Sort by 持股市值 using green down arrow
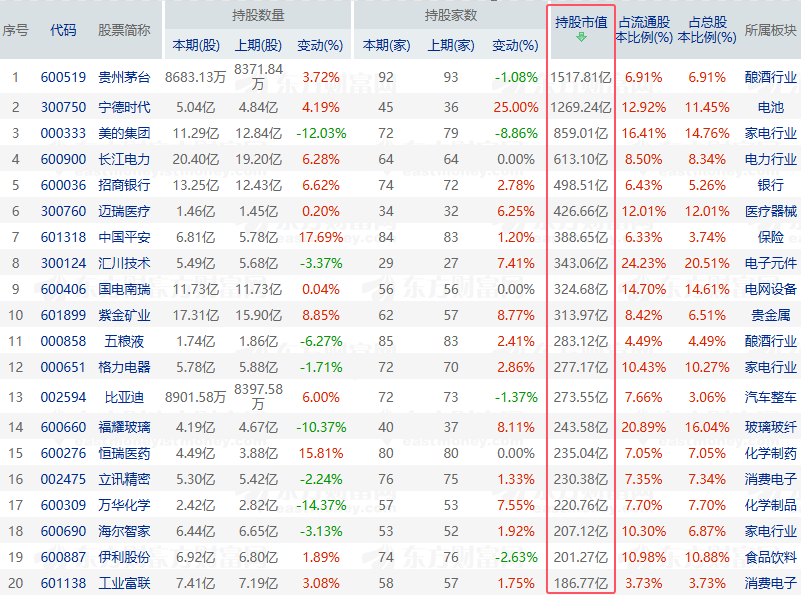Image resolution: width=801 pixels, height=596 pixels. pos(581,37)
